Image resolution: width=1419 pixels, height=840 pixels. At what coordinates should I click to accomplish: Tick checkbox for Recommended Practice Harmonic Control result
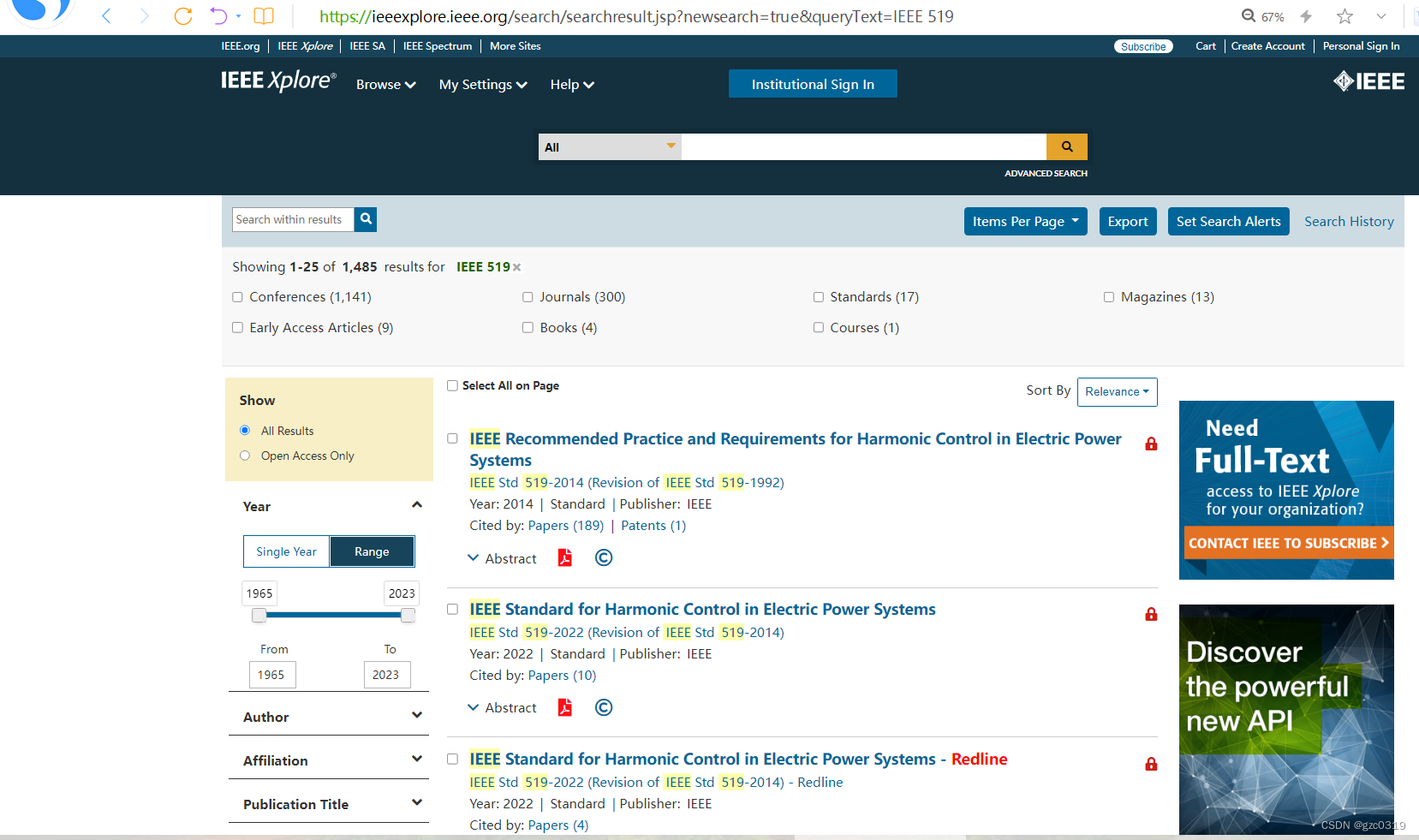[452, 438]
